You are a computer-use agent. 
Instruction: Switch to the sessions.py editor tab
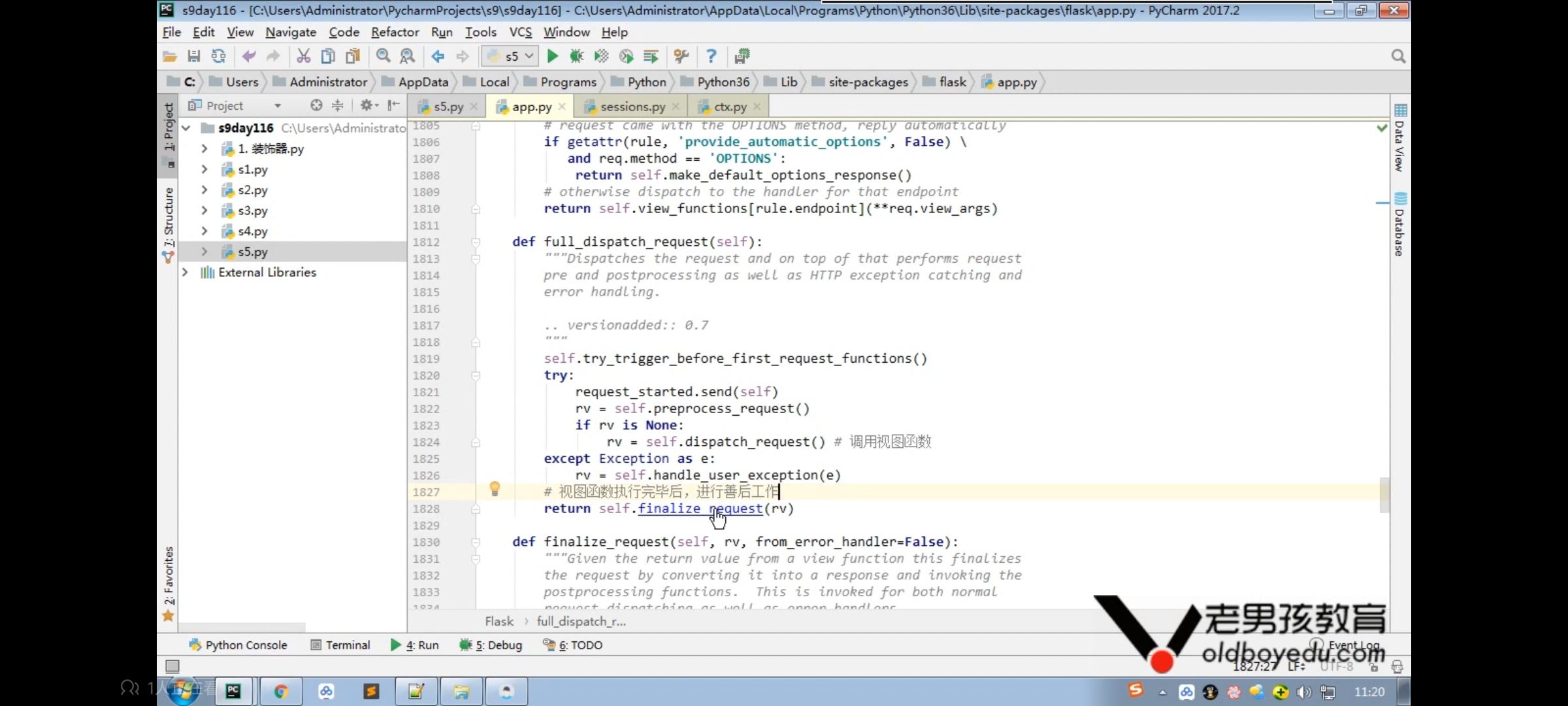click(632, 106)
